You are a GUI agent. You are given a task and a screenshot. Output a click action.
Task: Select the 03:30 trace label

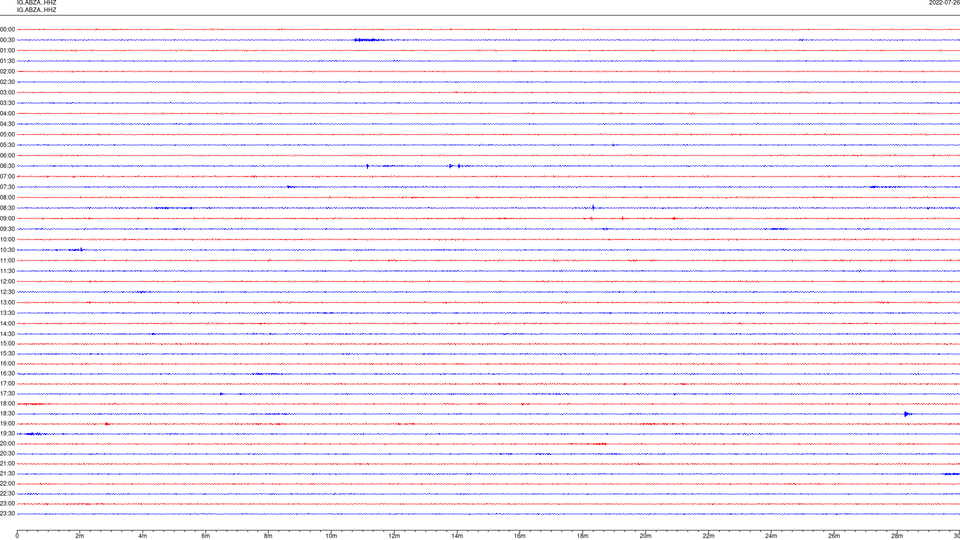pos(7,103)
